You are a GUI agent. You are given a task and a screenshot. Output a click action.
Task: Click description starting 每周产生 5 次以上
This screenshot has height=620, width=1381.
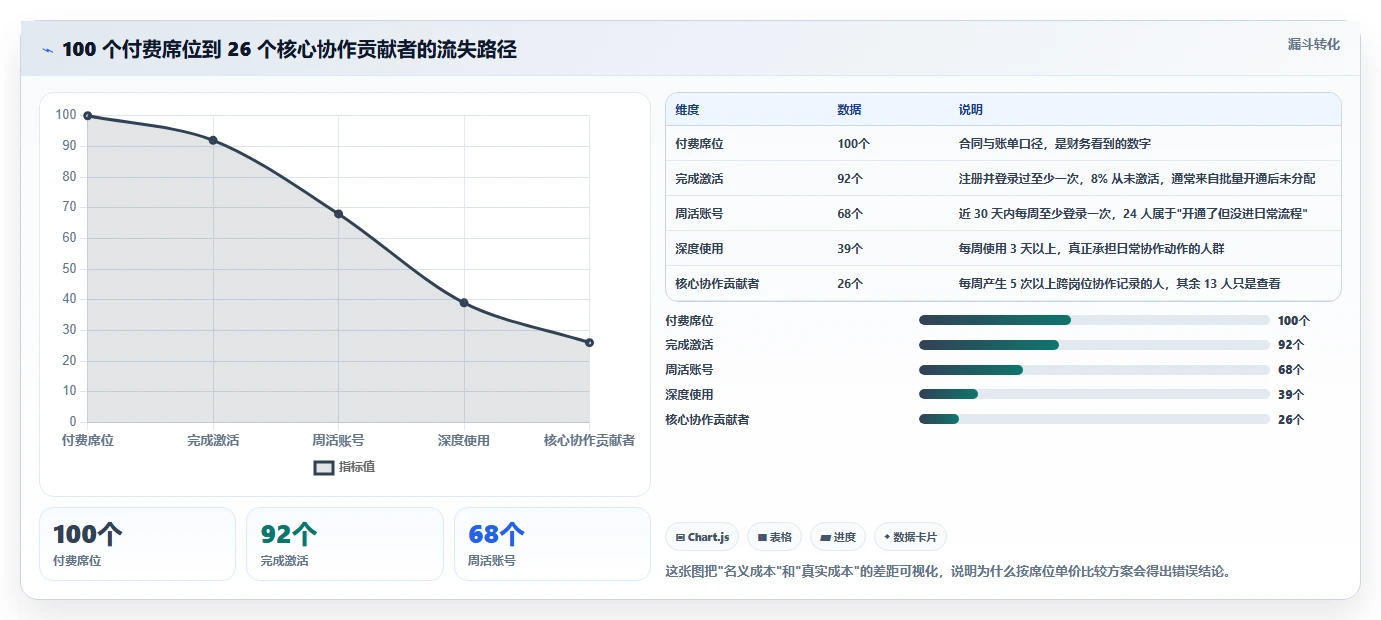(1119, 284)
